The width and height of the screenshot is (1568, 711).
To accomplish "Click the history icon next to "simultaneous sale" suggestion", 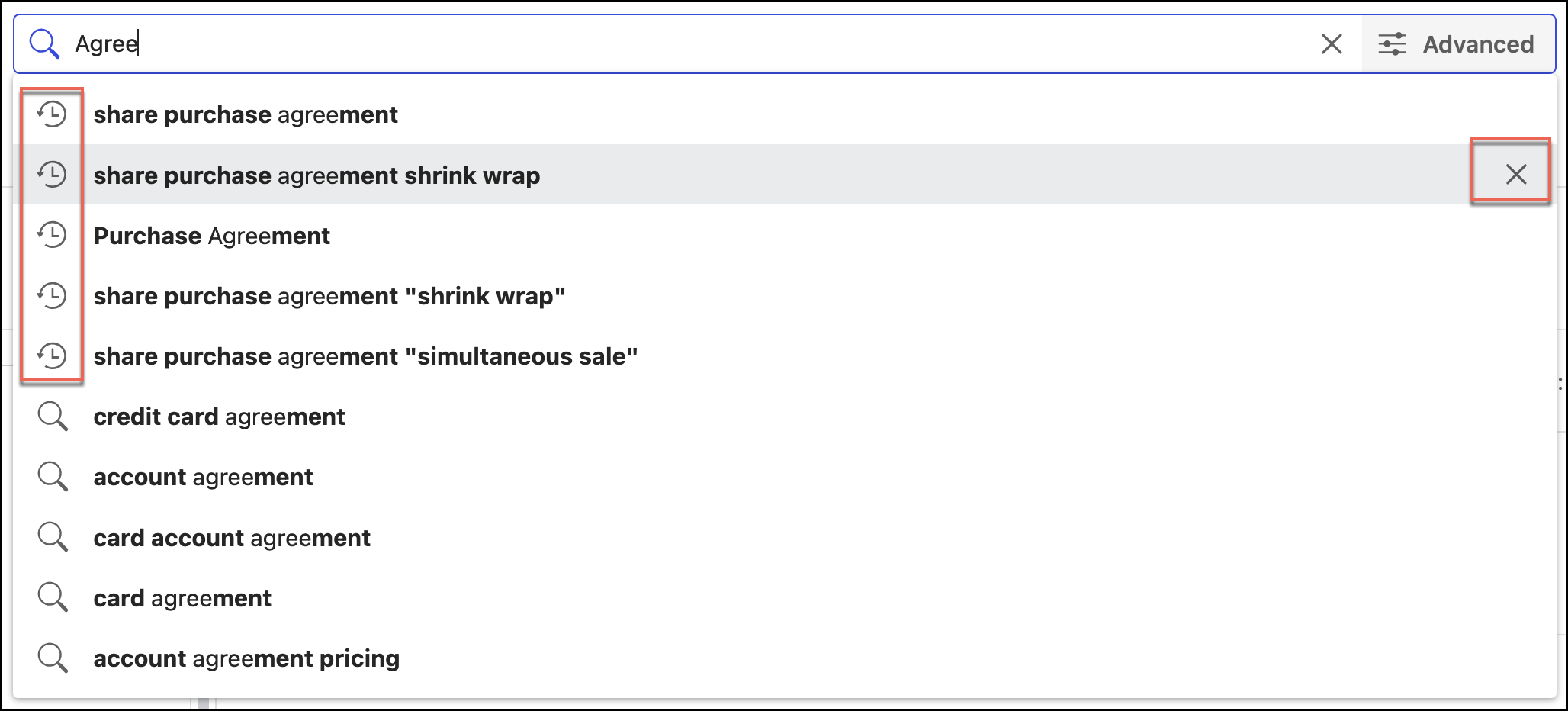I will click(52, 355).
